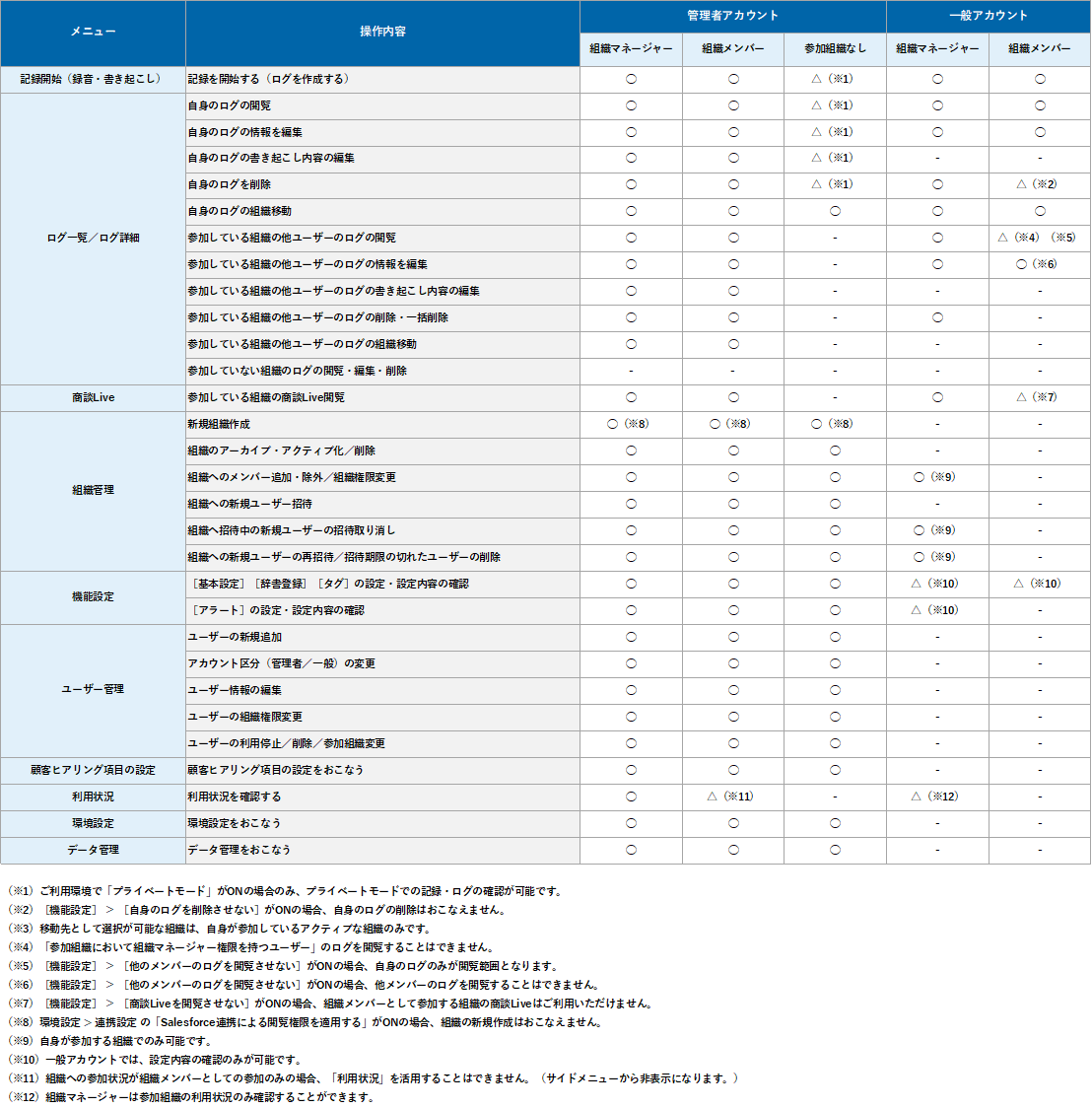The height and width of the screenshot is (1109, 1092).
Task: Click the △（※11） mark in 利用状況 row
Action: tap(730, 797)
